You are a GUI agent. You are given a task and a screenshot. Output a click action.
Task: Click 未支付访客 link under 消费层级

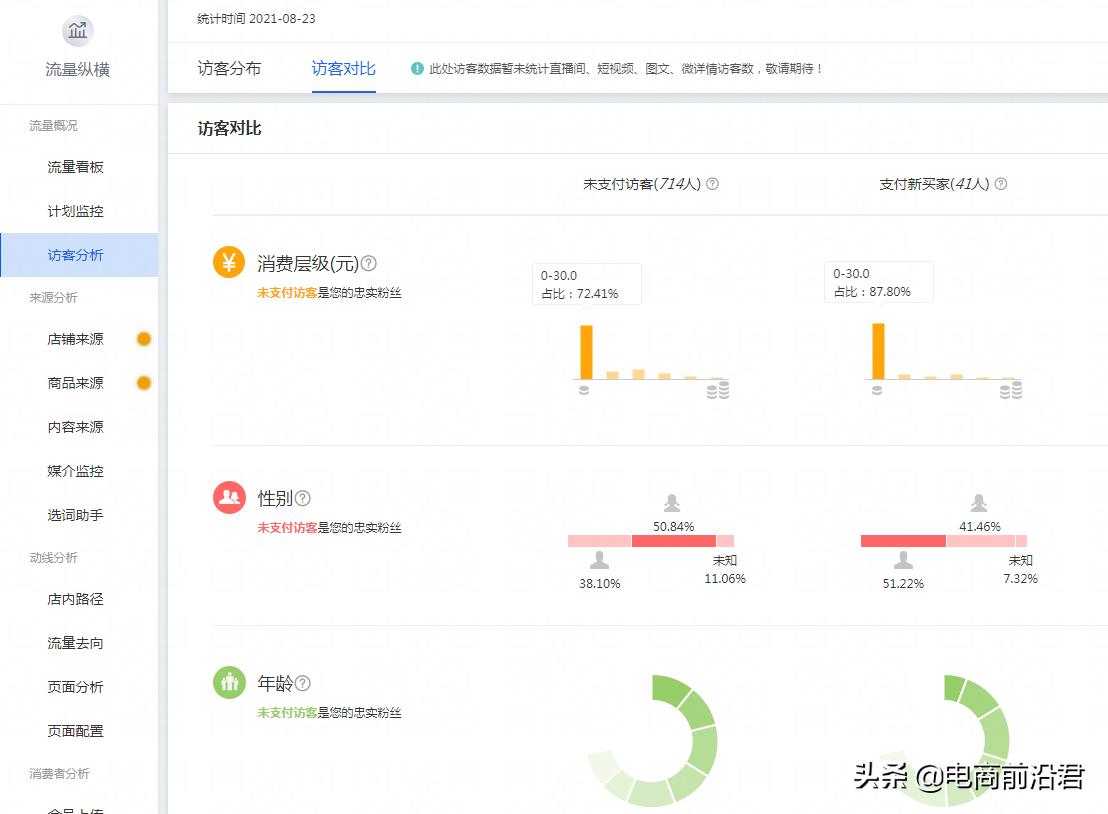[x=287, y=293]
